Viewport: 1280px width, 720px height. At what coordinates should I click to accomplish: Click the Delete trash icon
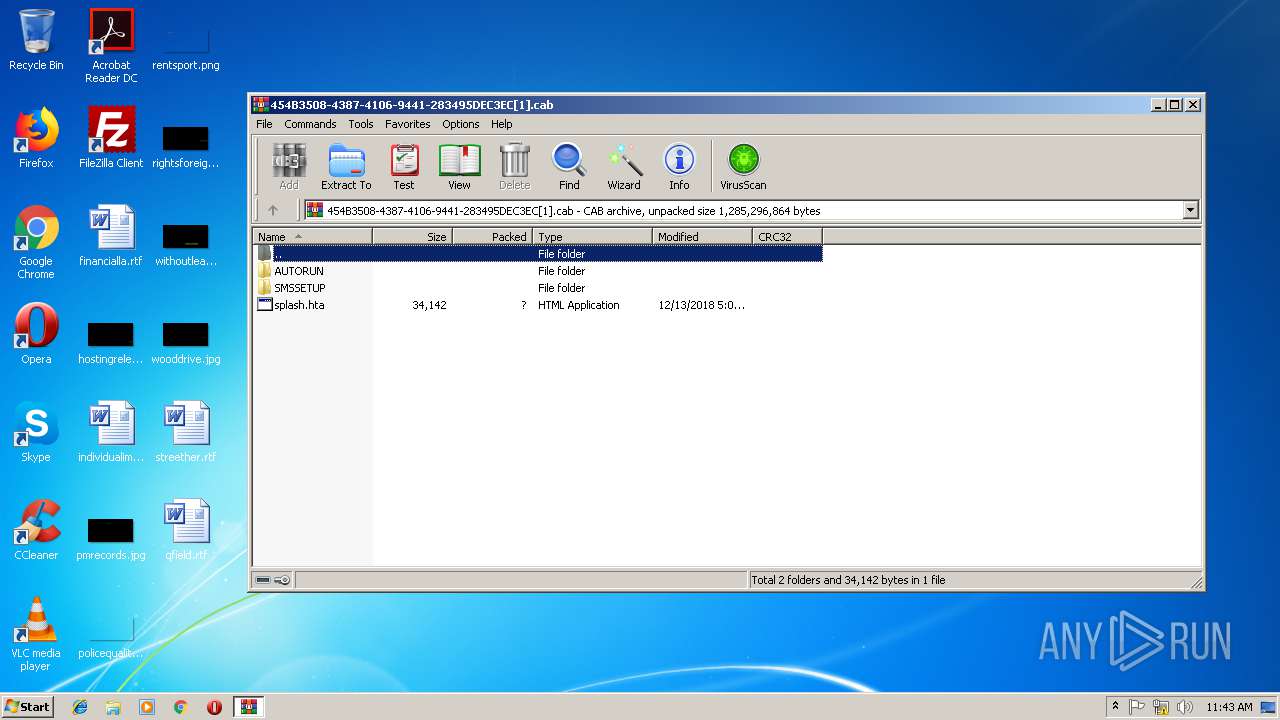tap(515, 166)
